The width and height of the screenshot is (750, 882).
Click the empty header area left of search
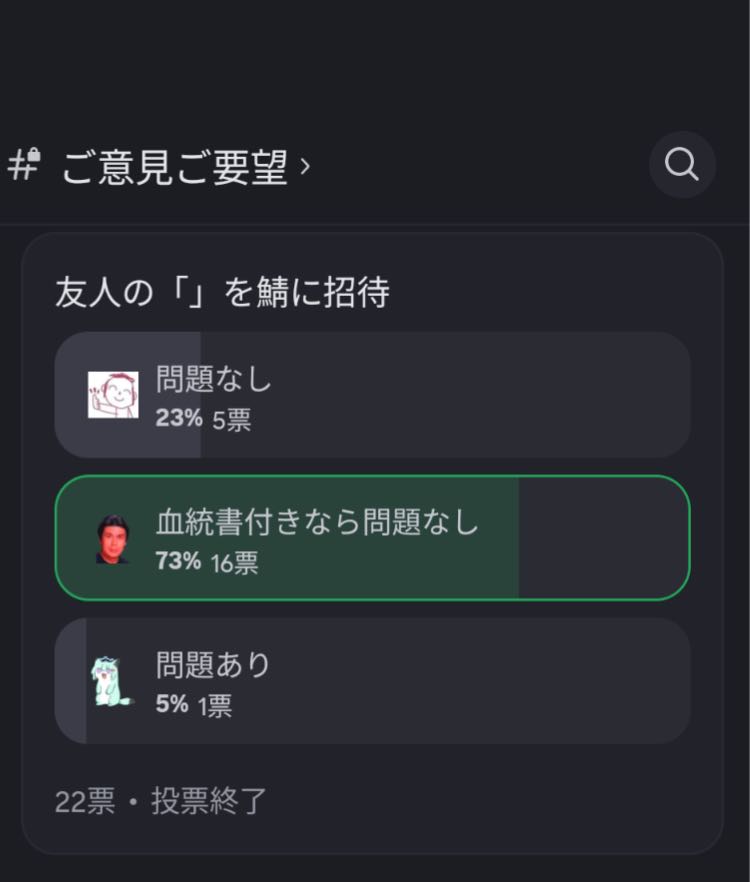(x=480, y=166)
